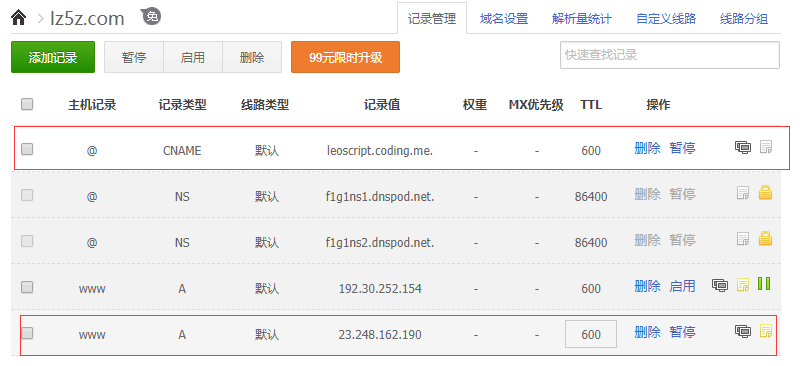Click the orange 99元限时升级 button
This screenshot has height=366, width=800.
click(x=345, y=57)
